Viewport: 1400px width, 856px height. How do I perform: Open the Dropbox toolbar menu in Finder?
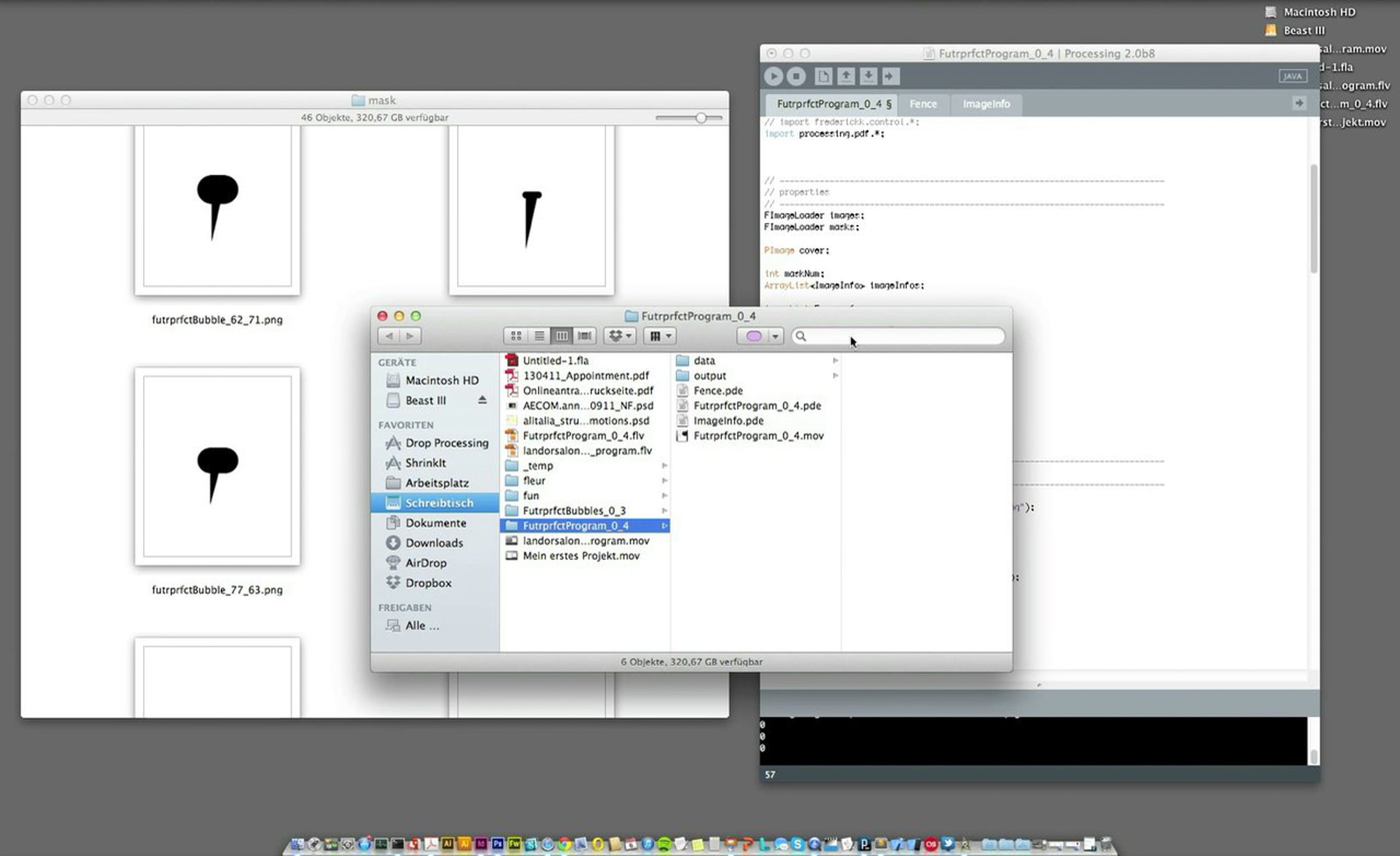coord(619,336)
